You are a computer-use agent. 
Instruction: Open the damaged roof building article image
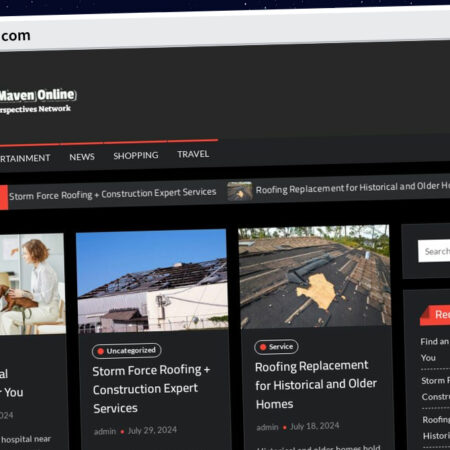pos(152,281)
